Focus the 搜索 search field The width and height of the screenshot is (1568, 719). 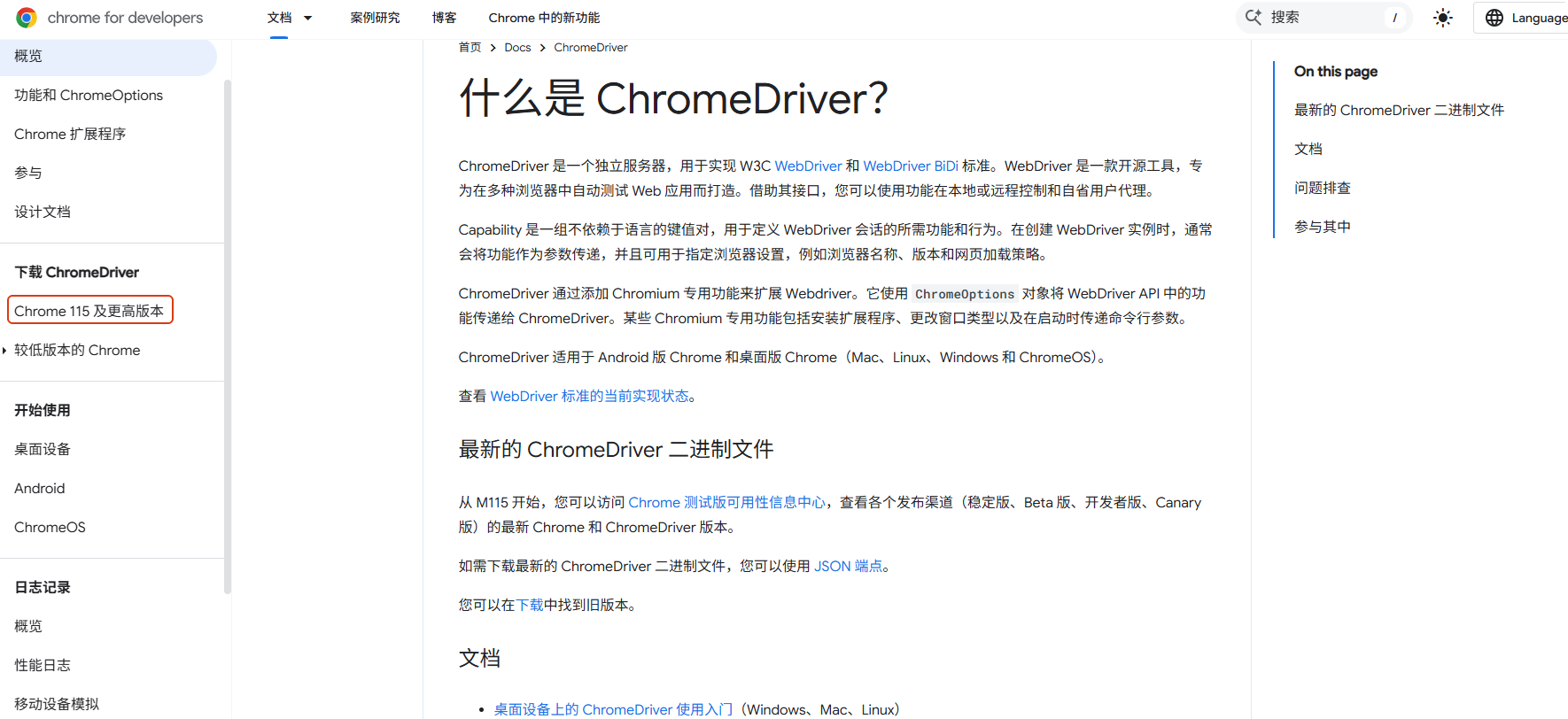coord(1324,18)
